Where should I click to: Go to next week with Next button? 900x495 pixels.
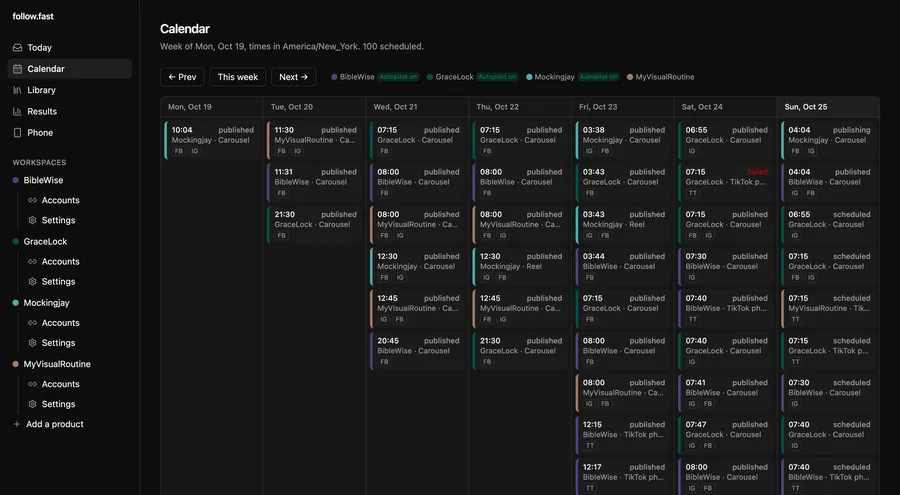[x=294, y=77]
